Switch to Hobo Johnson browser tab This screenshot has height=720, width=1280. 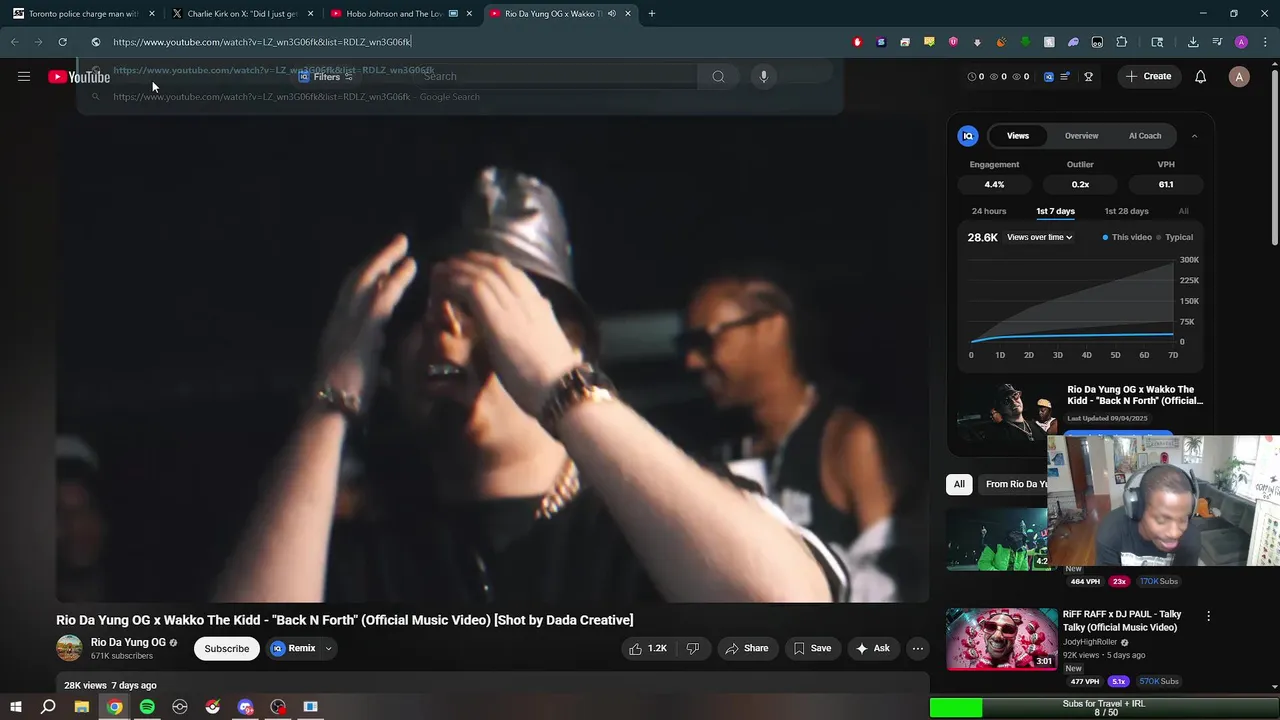[x=401, y=14]
